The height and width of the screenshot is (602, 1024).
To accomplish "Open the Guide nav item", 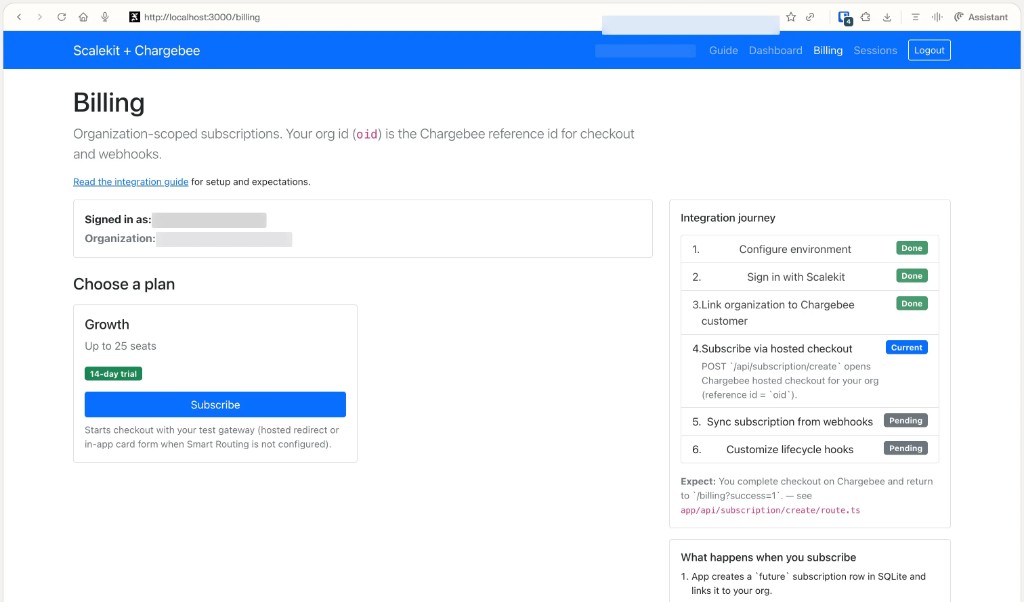I will [x=723, y=50].
